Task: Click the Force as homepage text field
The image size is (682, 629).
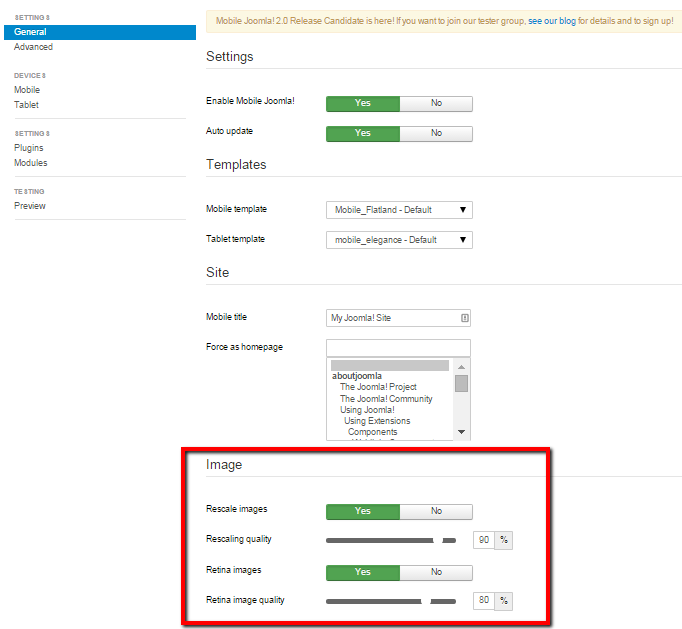Action: tap(398, 348)
